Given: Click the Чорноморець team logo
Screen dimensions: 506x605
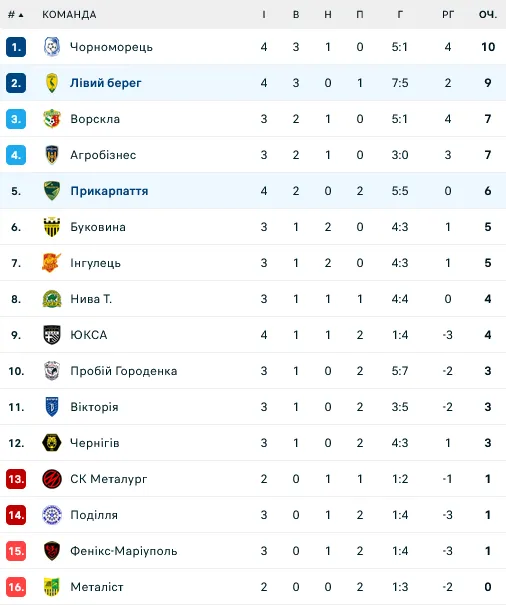Looking at the screenshot, I should pyautogui.click(x=52, y=47).
